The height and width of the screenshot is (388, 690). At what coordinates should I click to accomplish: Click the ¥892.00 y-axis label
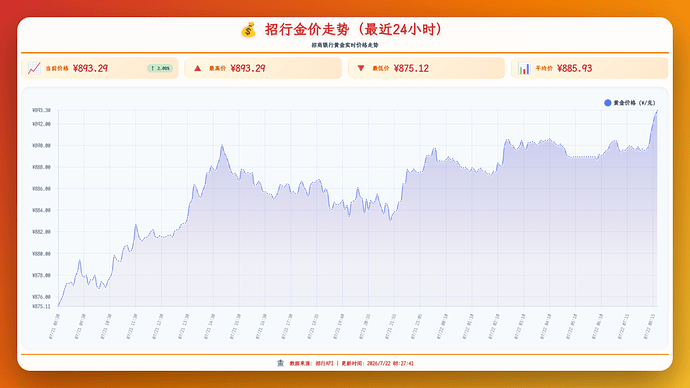[41, 124]
